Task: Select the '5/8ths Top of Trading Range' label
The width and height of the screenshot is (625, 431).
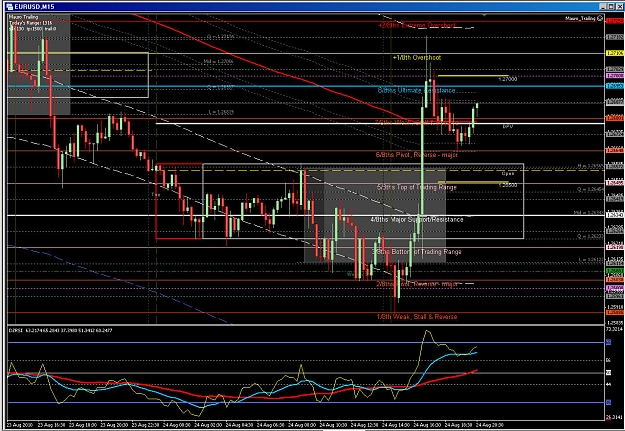Action: click(417, 187)
